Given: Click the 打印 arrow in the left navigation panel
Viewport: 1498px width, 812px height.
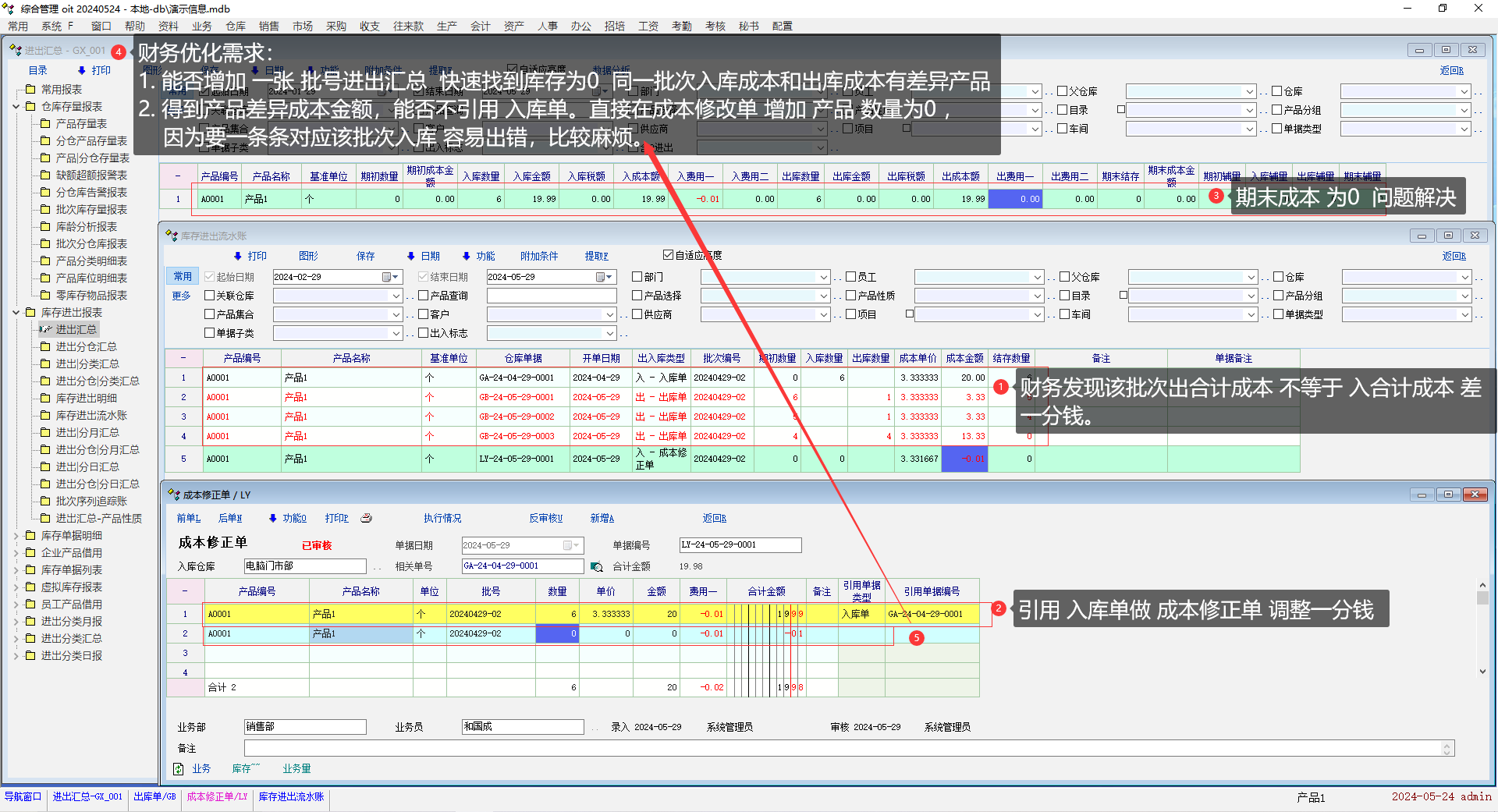Looking at the screenshot, I should click(x=81, y=70).
